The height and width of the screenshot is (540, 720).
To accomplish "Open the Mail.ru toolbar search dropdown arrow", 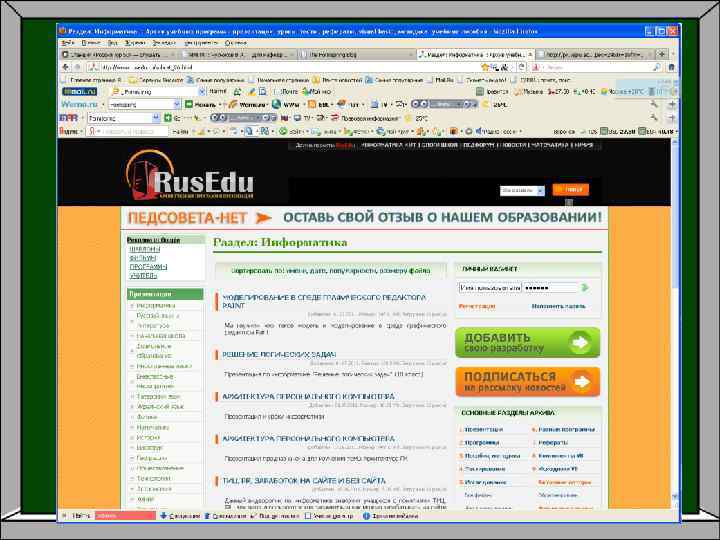I will click(201, 92).
